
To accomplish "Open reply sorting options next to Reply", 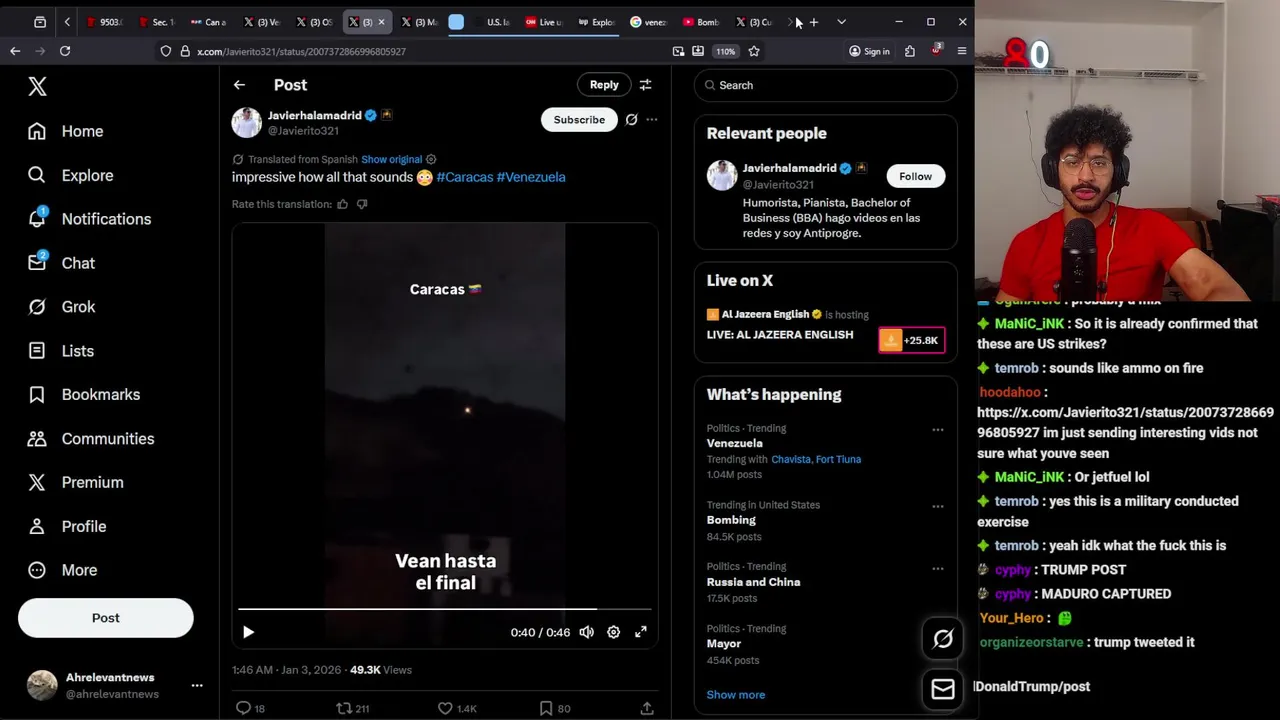I will (645, 85).
